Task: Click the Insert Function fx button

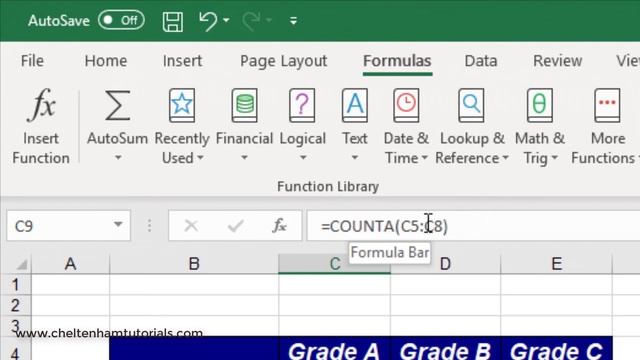Action: pos(41,127)
